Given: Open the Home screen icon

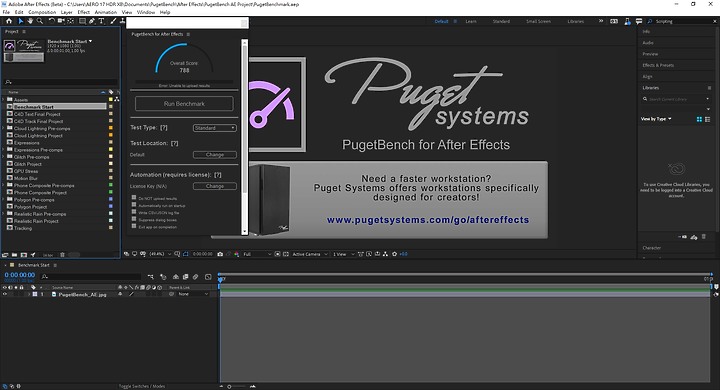Looking at the screenshot, I should pos(9,21).
